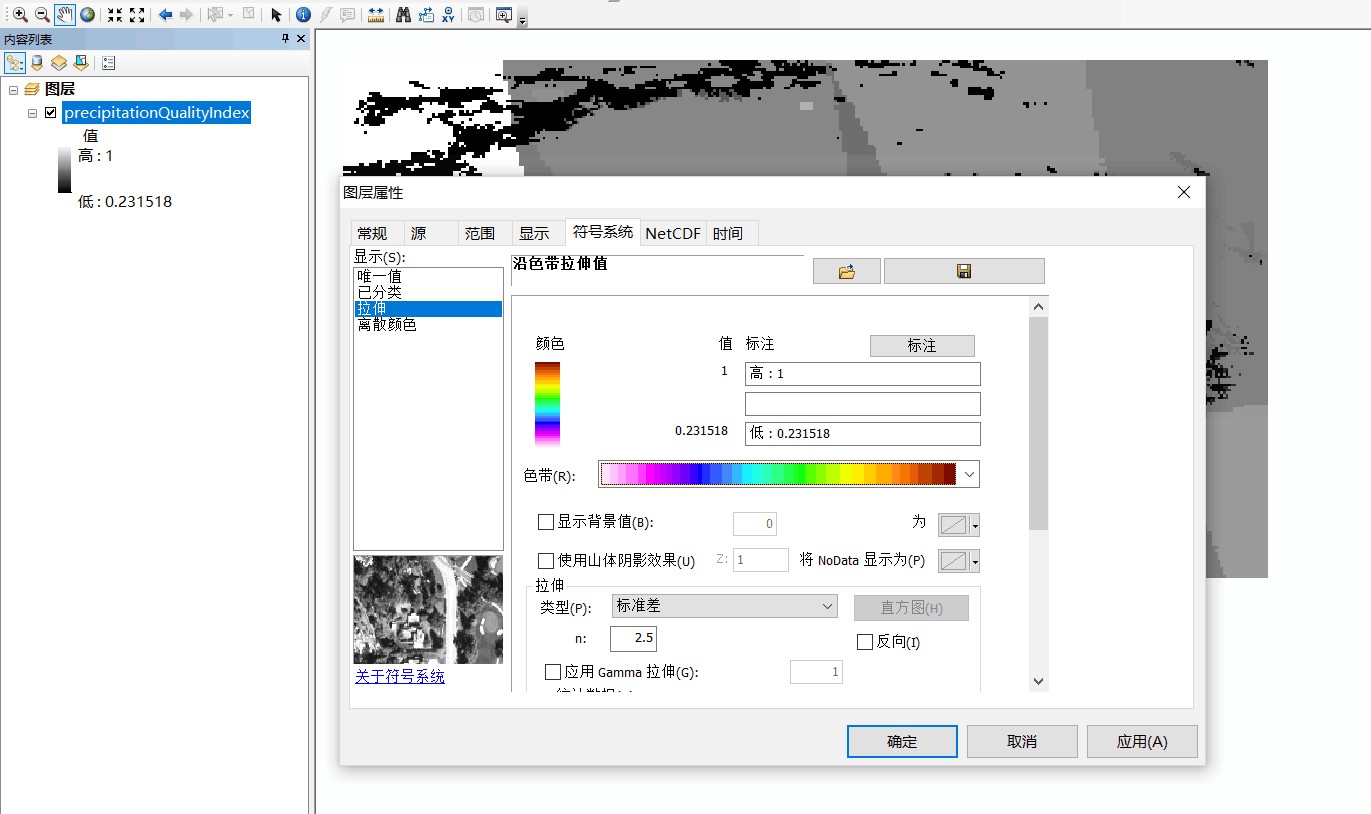Select the Measure tool icon
1371x814 pixels.
(375, 14)
